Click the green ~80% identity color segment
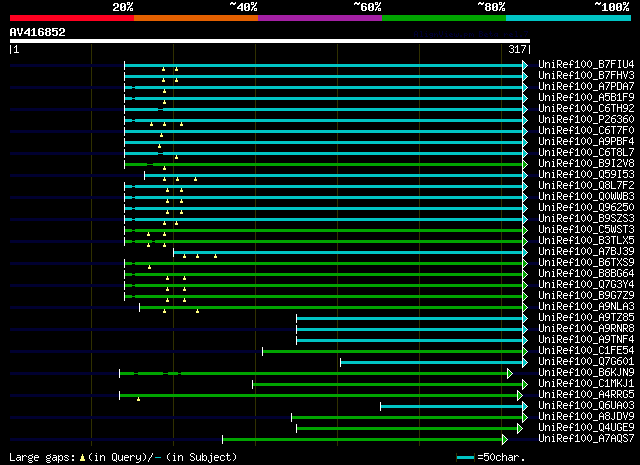This screenshot has width=640, height=465. tap(444, 18)
